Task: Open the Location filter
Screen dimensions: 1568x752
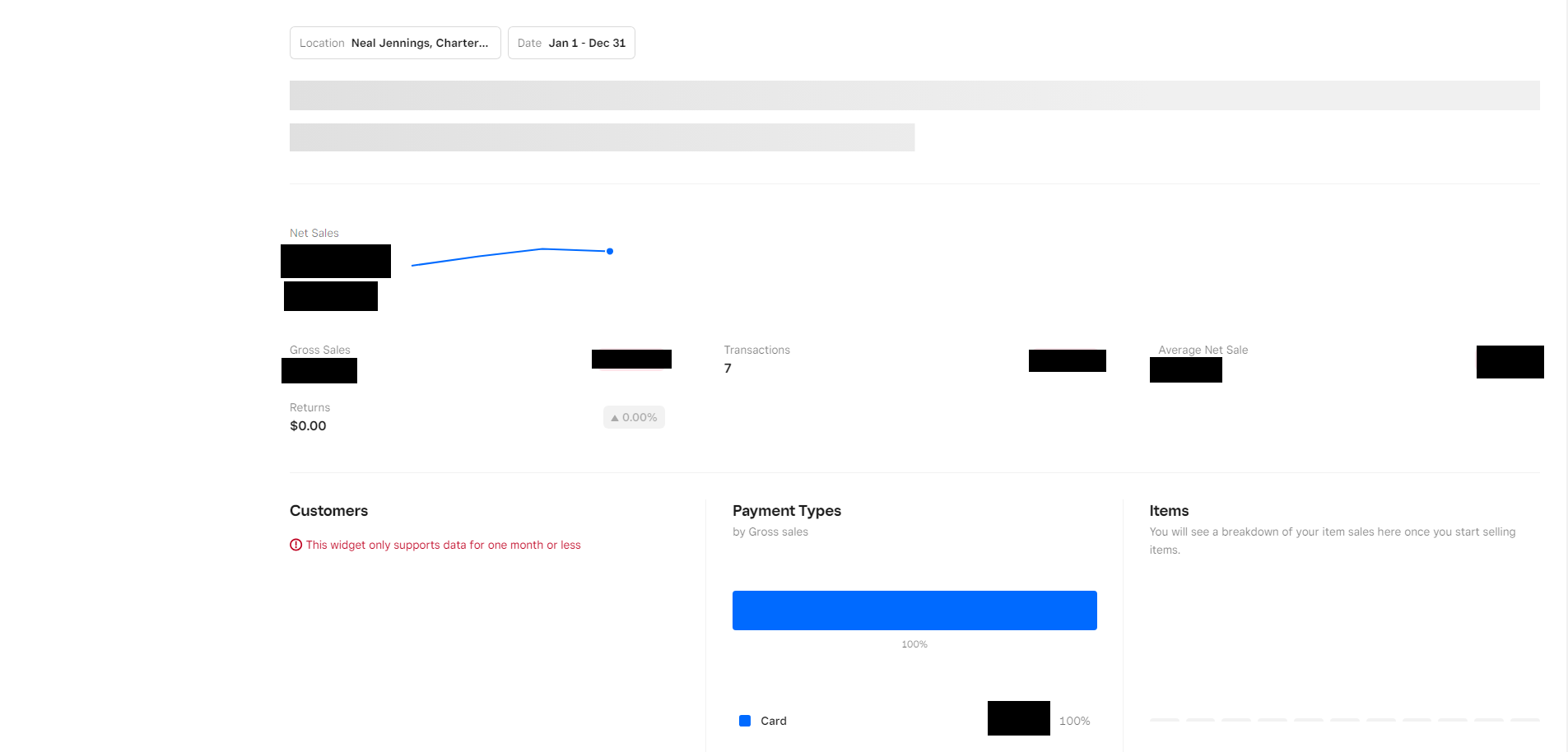Action: click(395, 42)
